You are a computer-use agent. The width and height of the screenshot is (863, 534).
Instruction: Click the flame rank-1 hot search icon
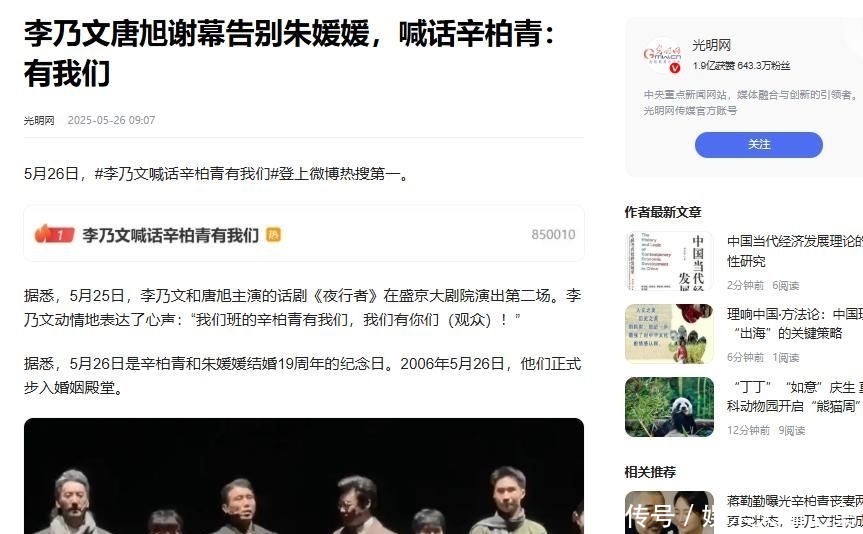pos(54,235)
